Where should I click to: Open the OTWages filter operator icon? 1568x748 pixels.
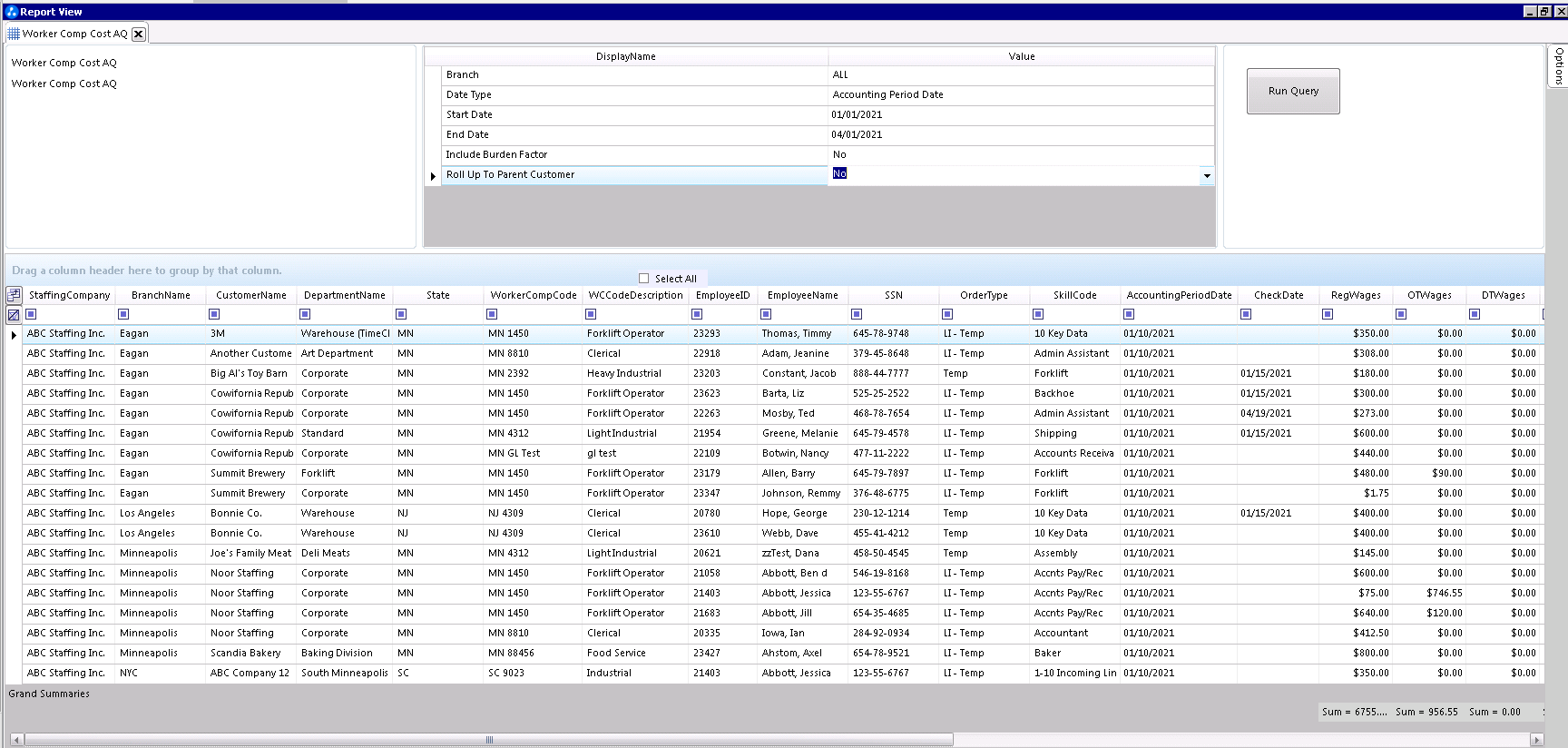coord(1401,314)
